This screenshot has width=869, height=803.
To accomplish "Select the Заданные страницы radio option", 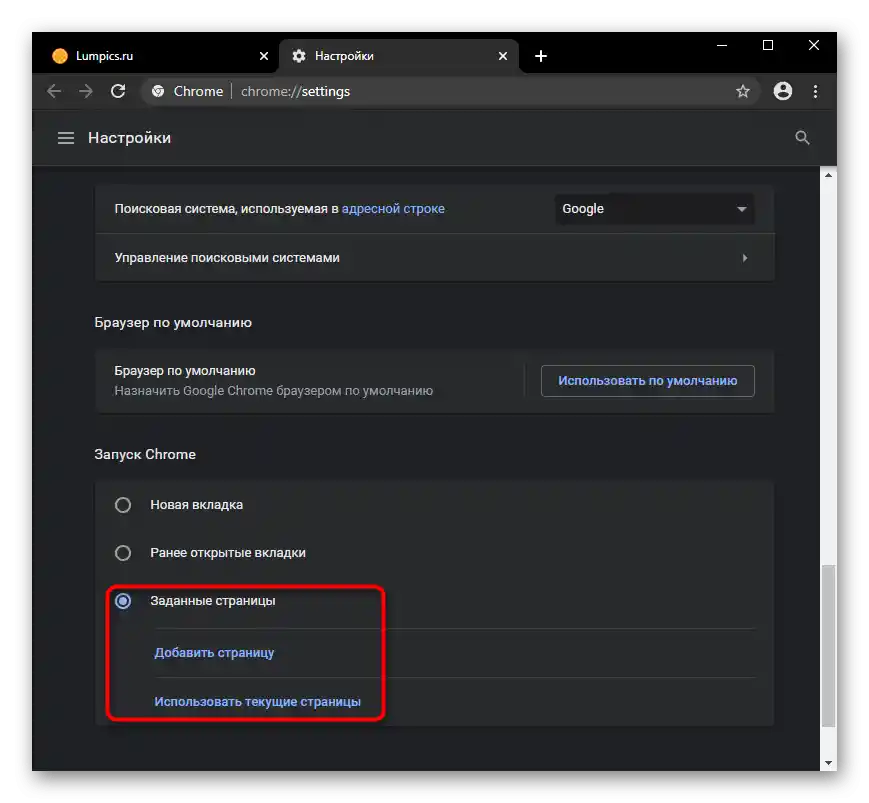I will [123, 601].
